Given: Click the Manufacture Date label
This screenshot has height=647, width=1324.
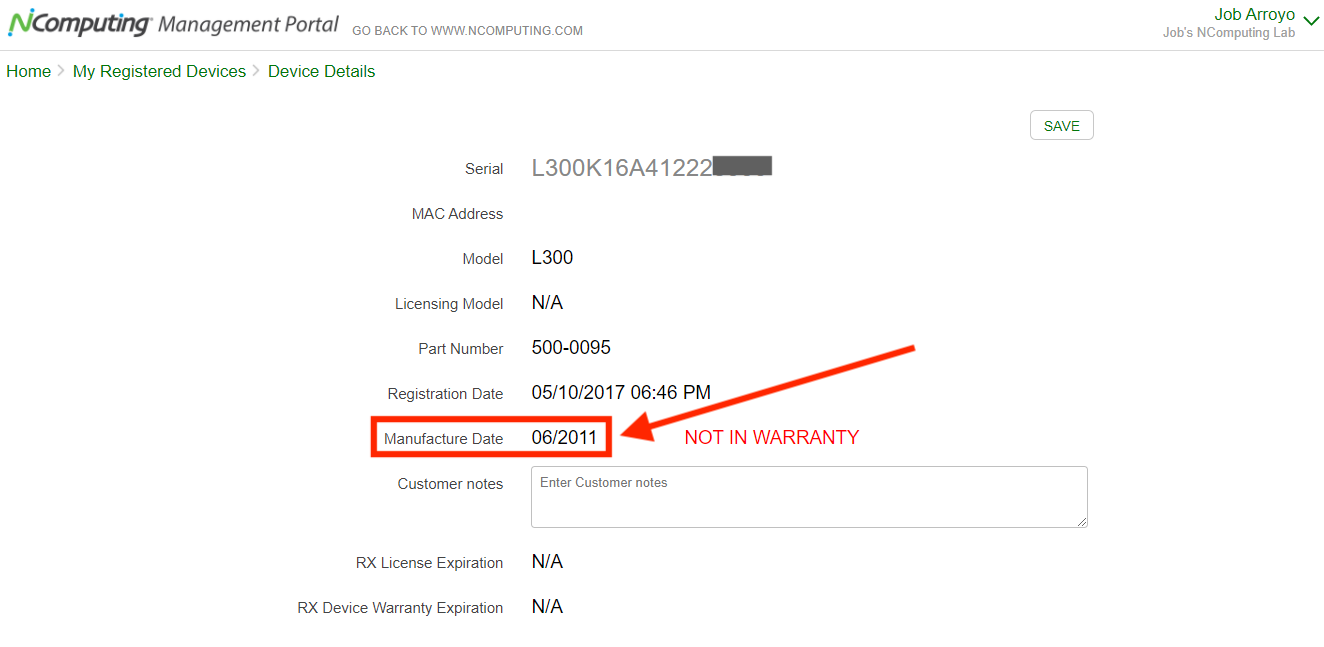Looking at the screenshot, I should click(443, 439).
